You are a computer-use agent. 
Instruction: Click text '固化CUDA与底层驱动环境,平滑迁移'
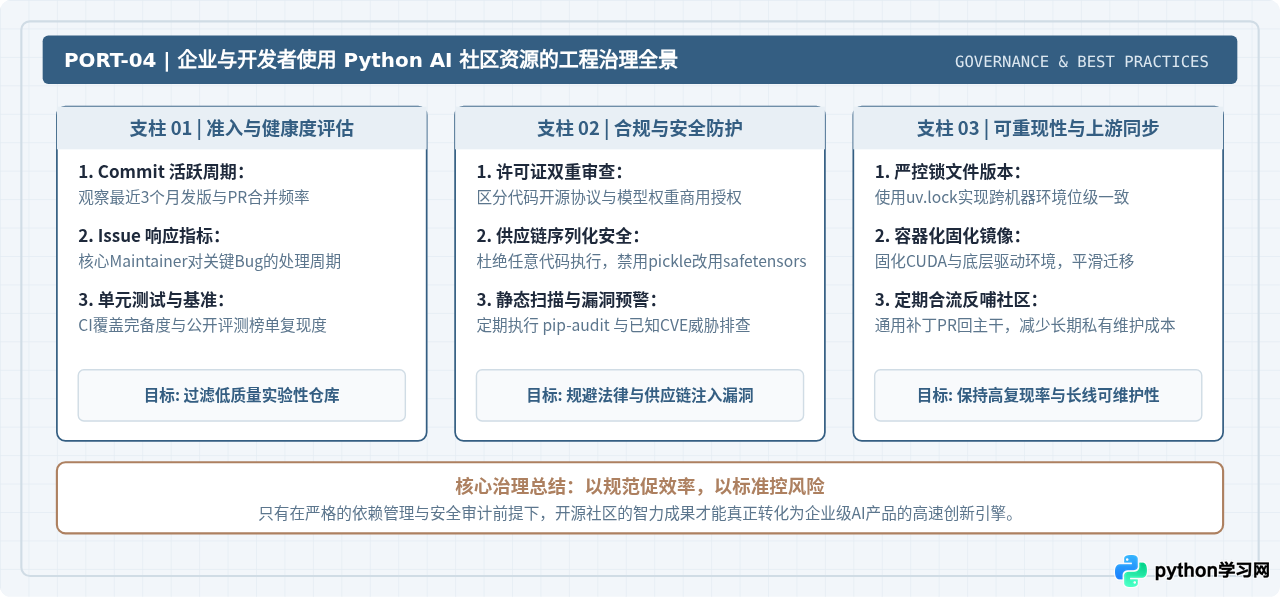tap(1004, 261)
